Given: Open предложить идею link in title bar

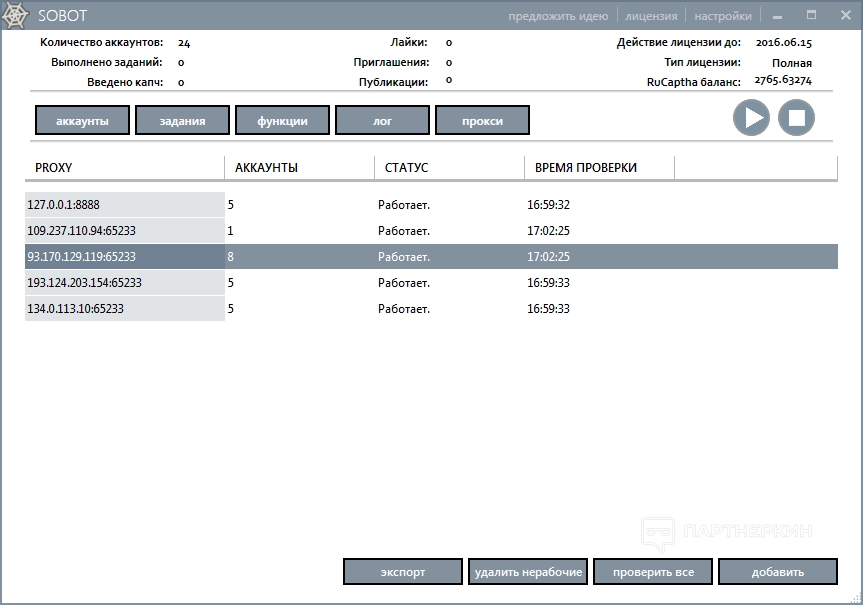Looking at the screenshot, I should (x=557, y=16).
